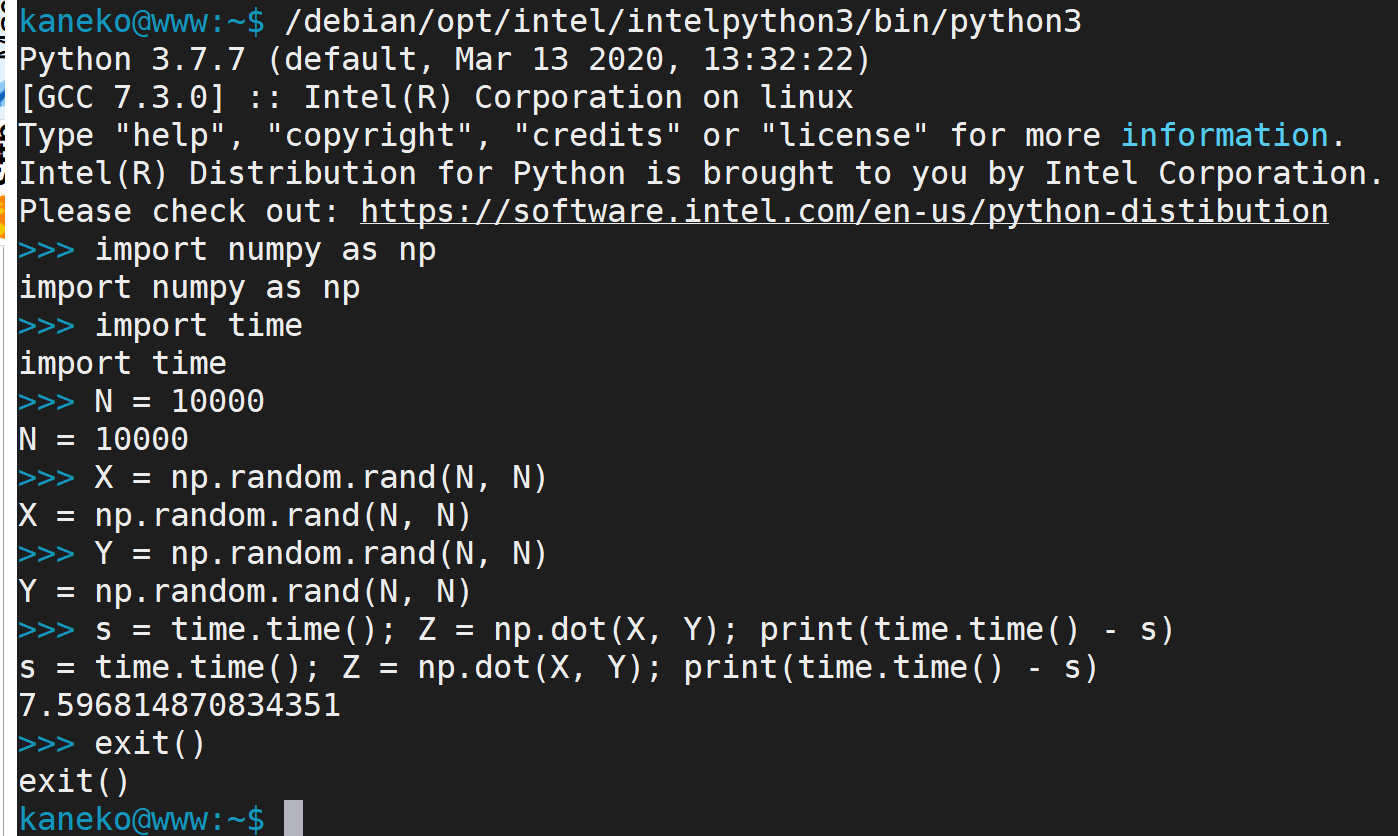
Task: Place cursor at the final shell prompt block
Action: pyautogui.click(x=293, y=818)
